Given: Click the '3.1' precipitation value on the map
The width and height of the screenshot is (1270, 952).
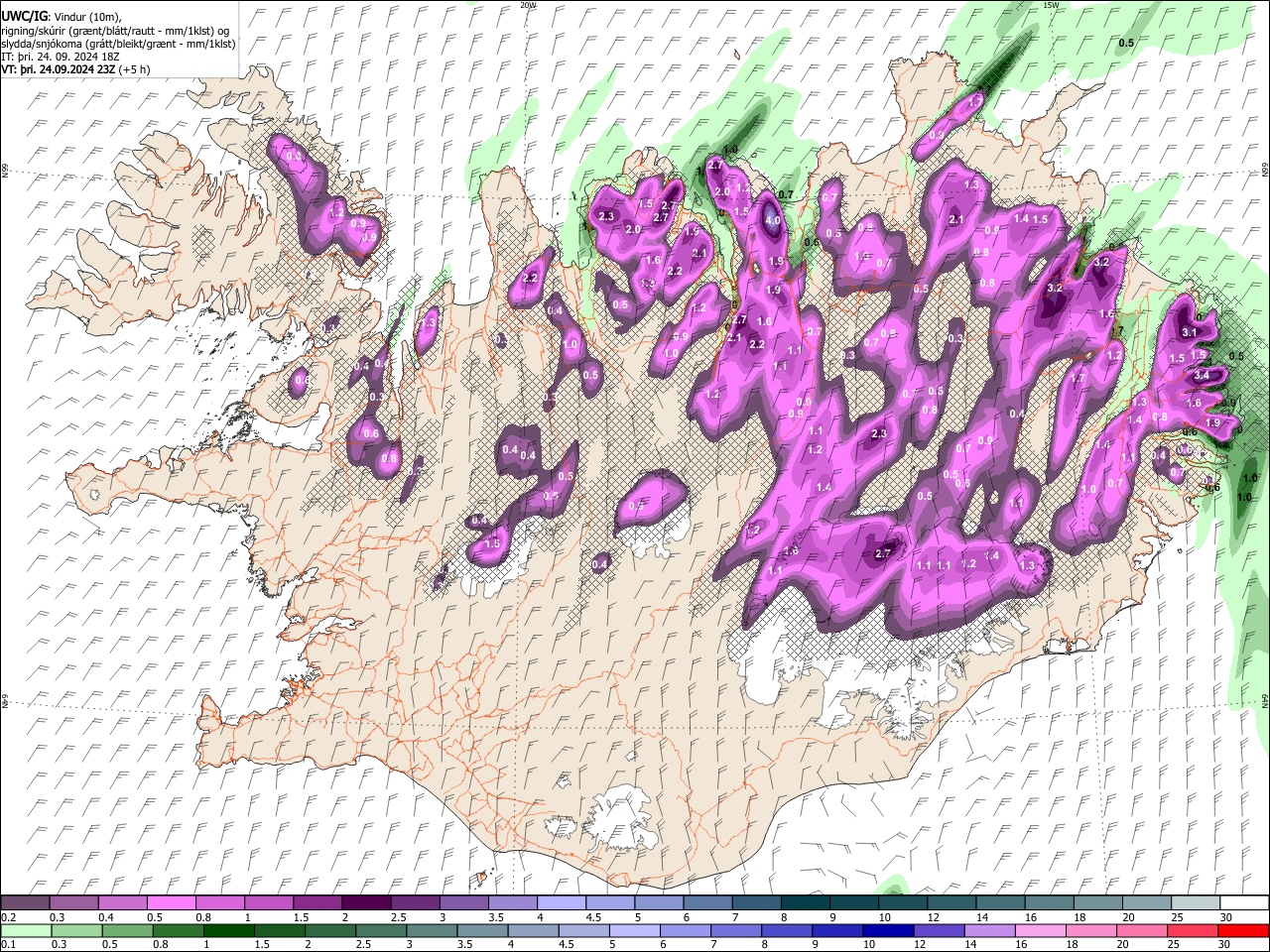Looking at the screenshot, I should 1190,332.
